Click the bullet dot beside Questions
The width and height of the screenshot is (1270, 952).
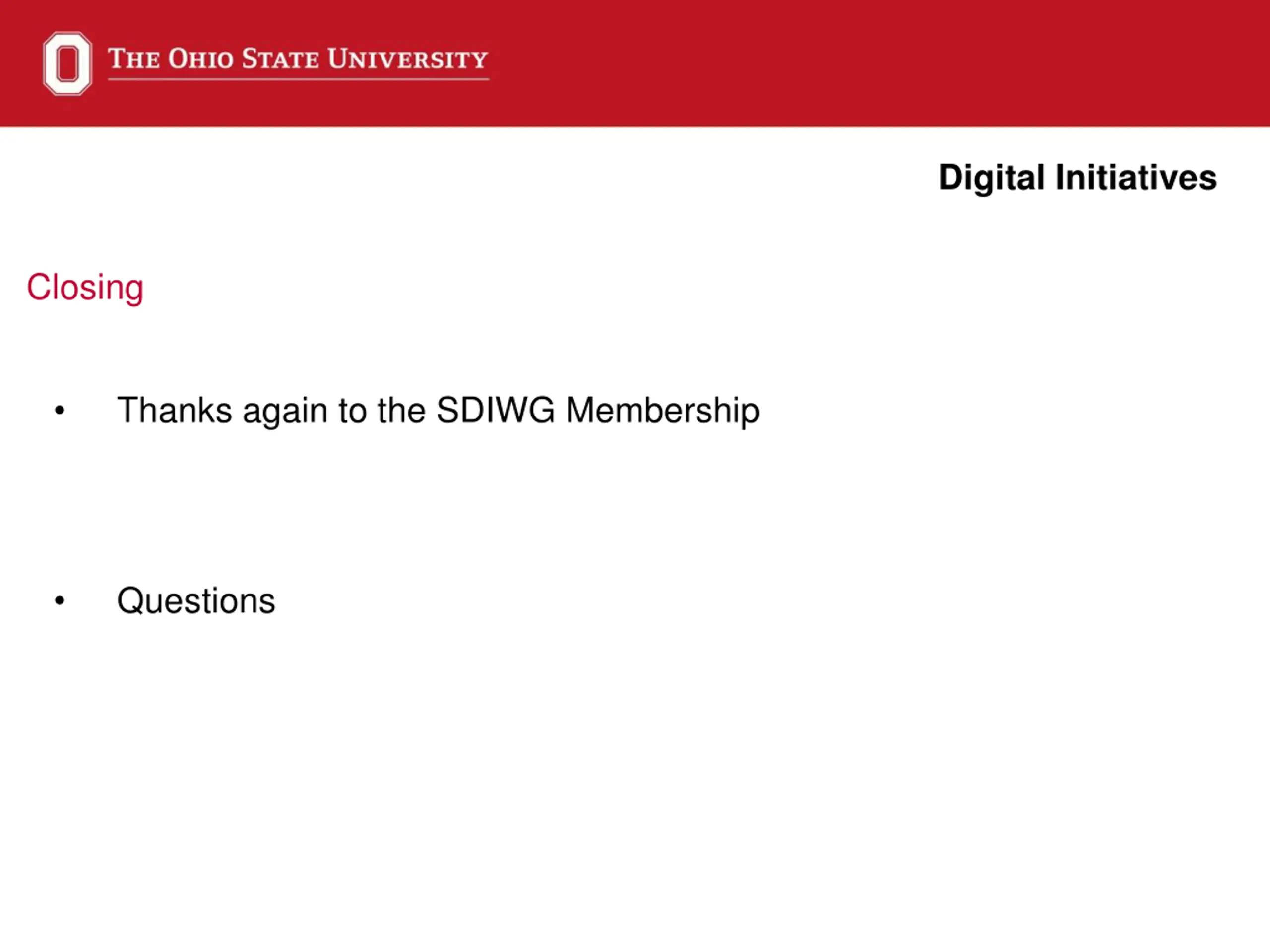[x=60, y=601]
